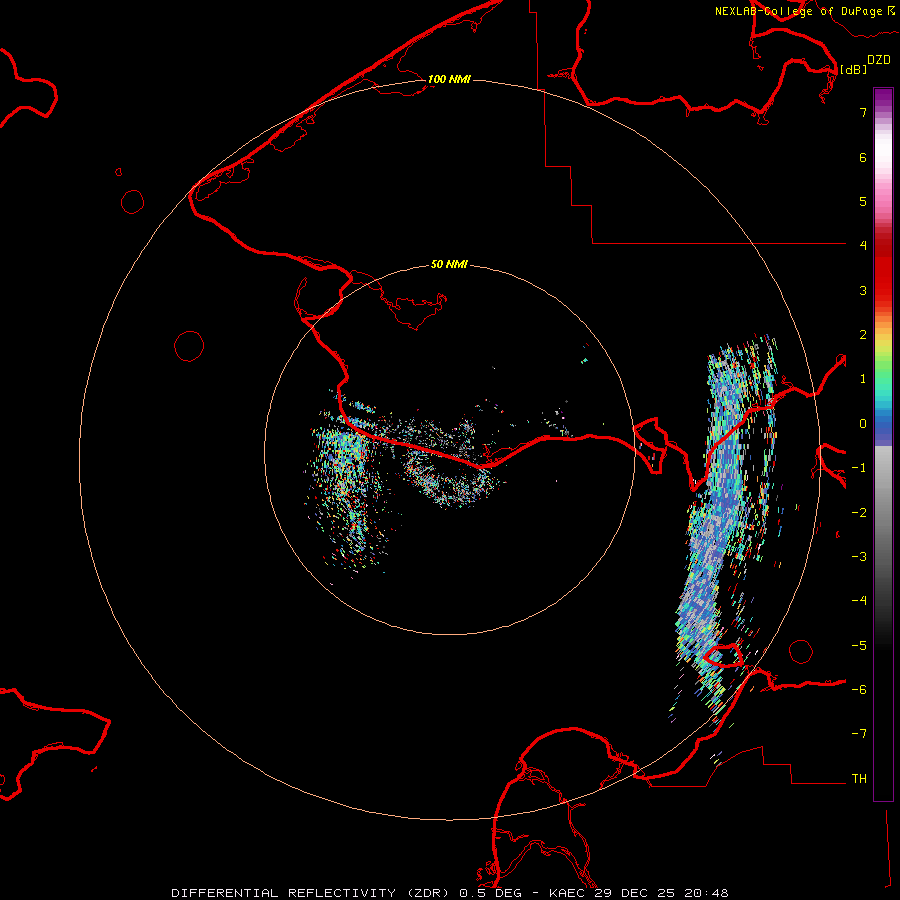The image size is (900, 900).
Task: Click the "DZD" product label above the legend
Action: click(879, 60)
